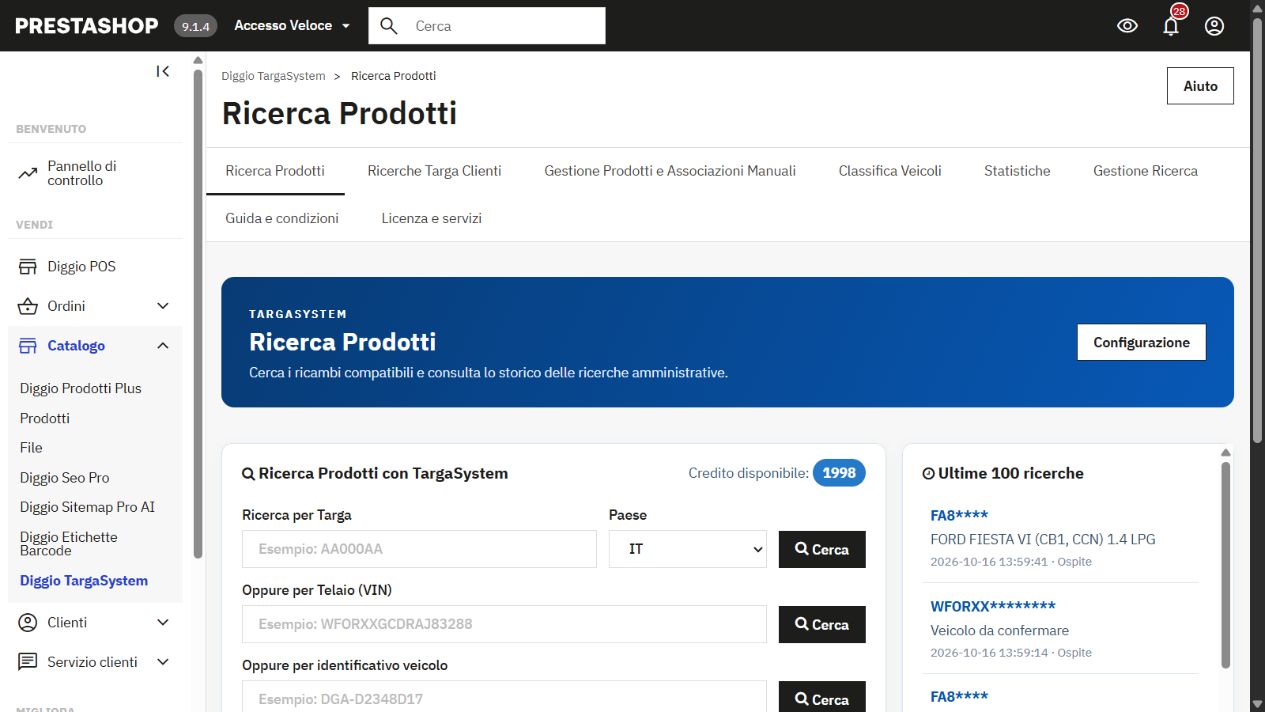Click Cerca button for Targa search
Viewport: 1265px width, 712px height.
tap(822, 549)
